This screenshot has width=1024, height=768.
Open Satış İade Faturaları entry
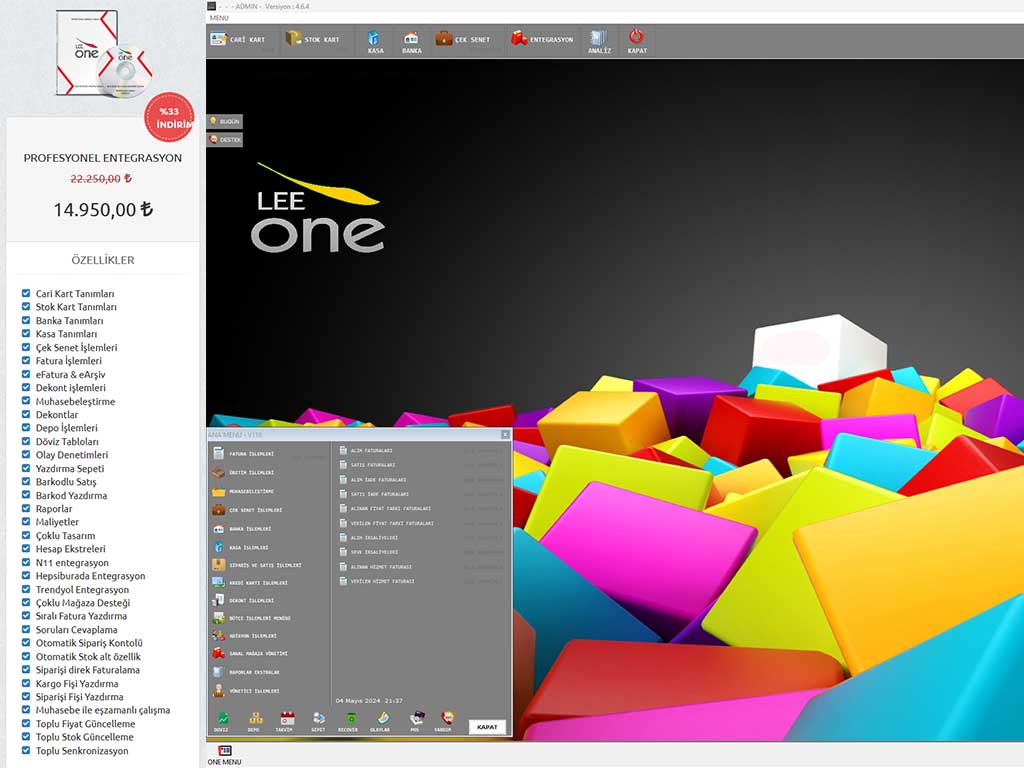374,494
